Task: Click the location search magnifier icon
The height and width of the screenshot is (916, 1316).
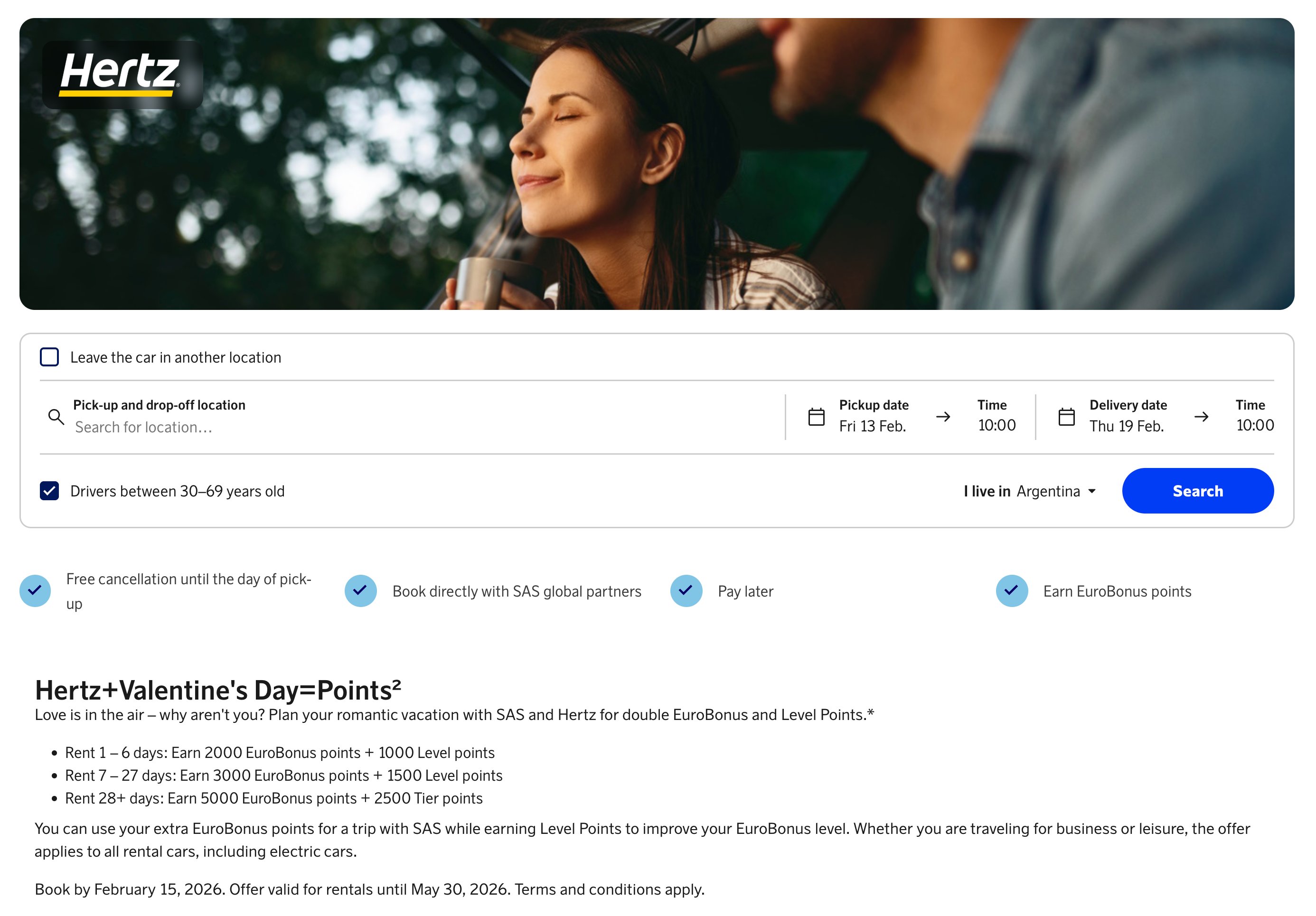Action: (56, 416)
